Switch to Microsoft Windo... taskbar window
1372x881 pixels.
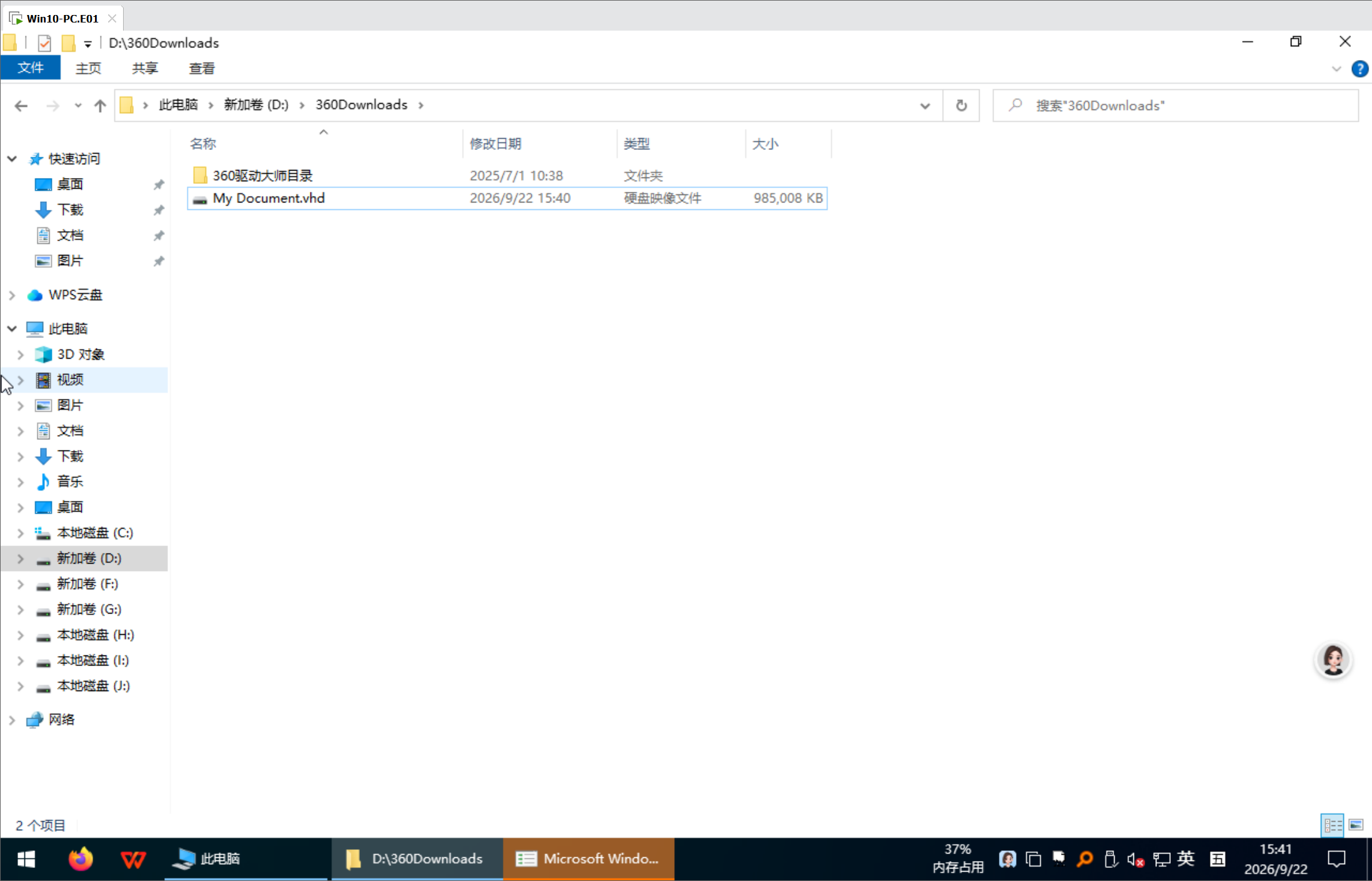[x=589, y=859]
